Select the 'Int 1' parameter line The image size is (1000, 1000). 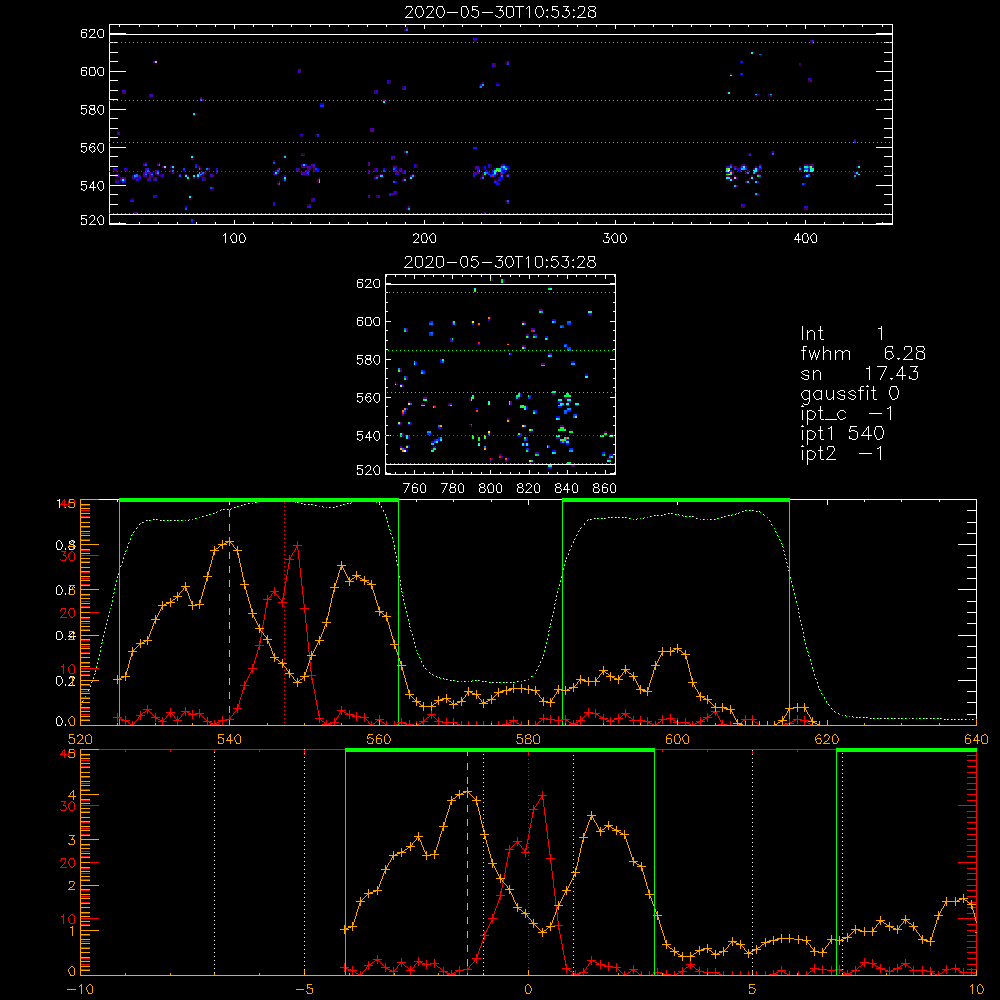842,334
